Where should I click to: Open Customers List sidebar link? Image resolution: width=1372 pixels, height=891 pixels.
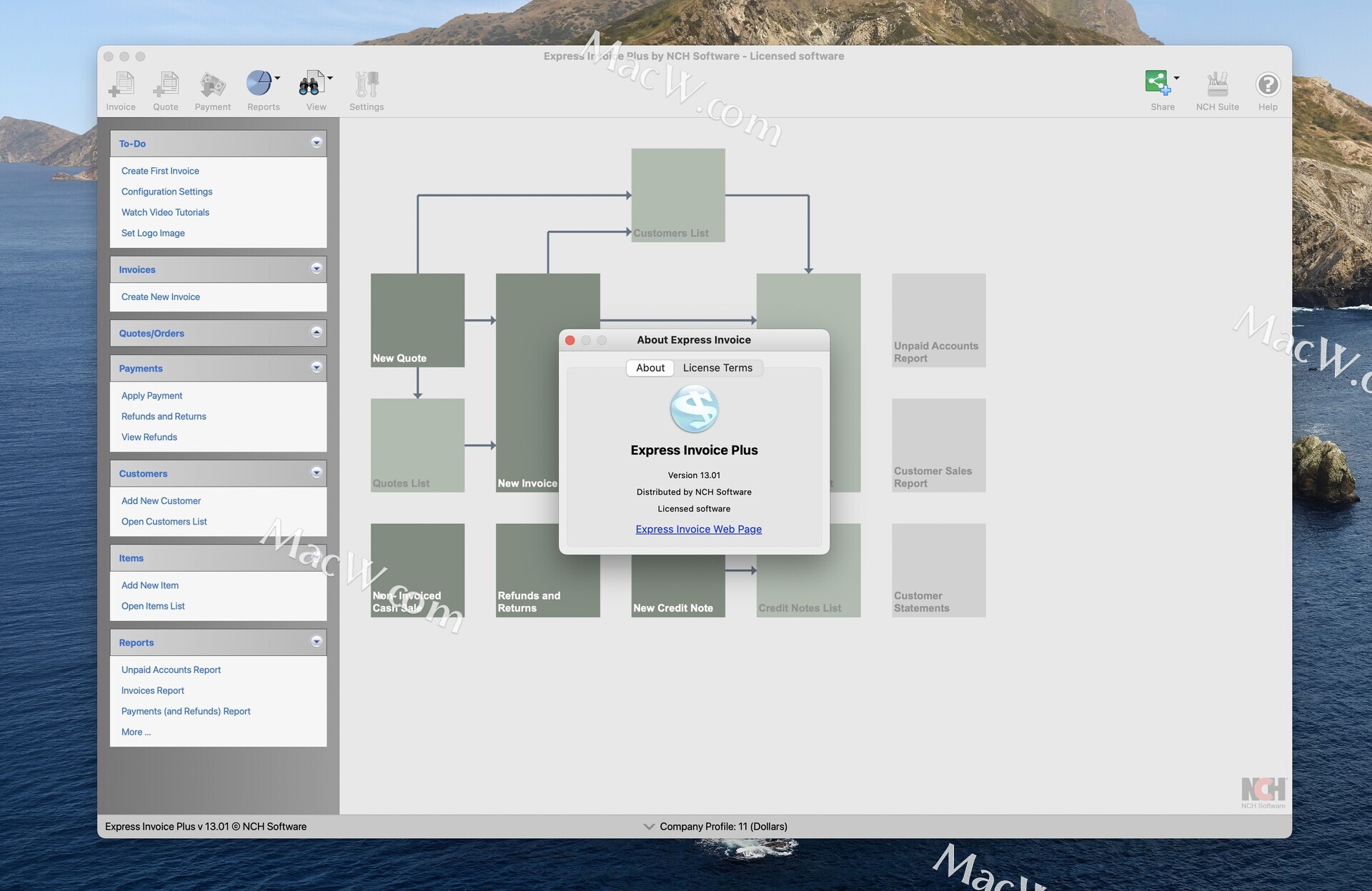[164, 522]
